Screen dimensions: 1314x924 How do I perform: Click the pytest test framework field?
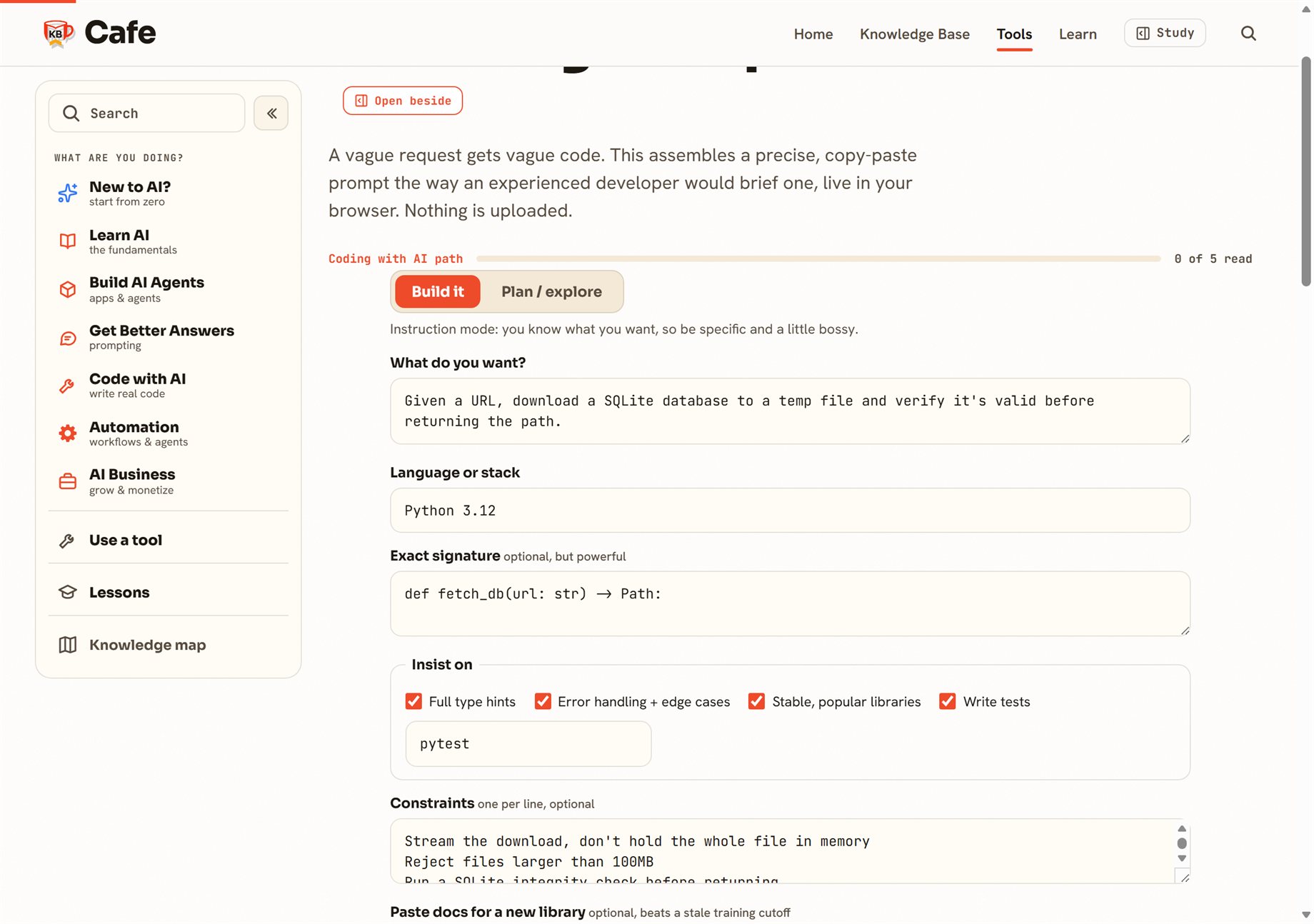pyautogui.click(x=528, y=744)
